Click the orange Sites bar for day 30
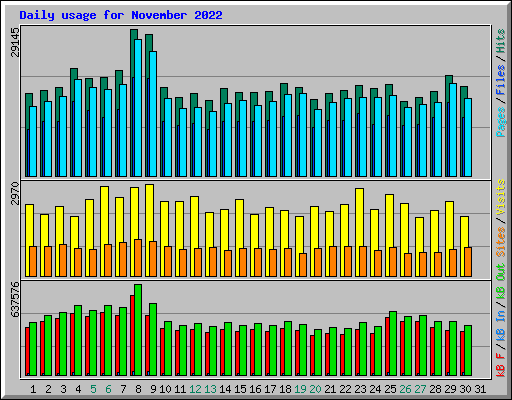This screenshot has height=400, width=512. [468, 262]
